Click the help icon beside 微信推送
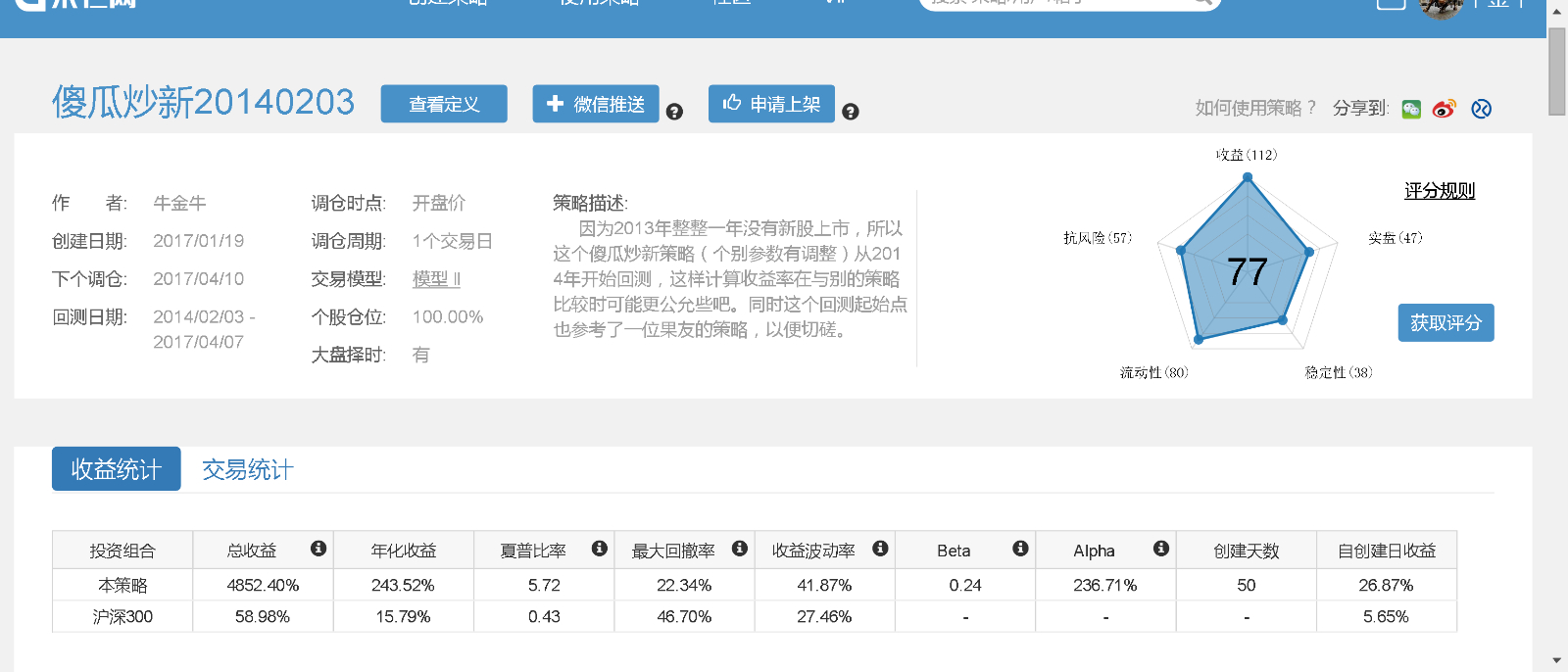 (x=674, y=112)
